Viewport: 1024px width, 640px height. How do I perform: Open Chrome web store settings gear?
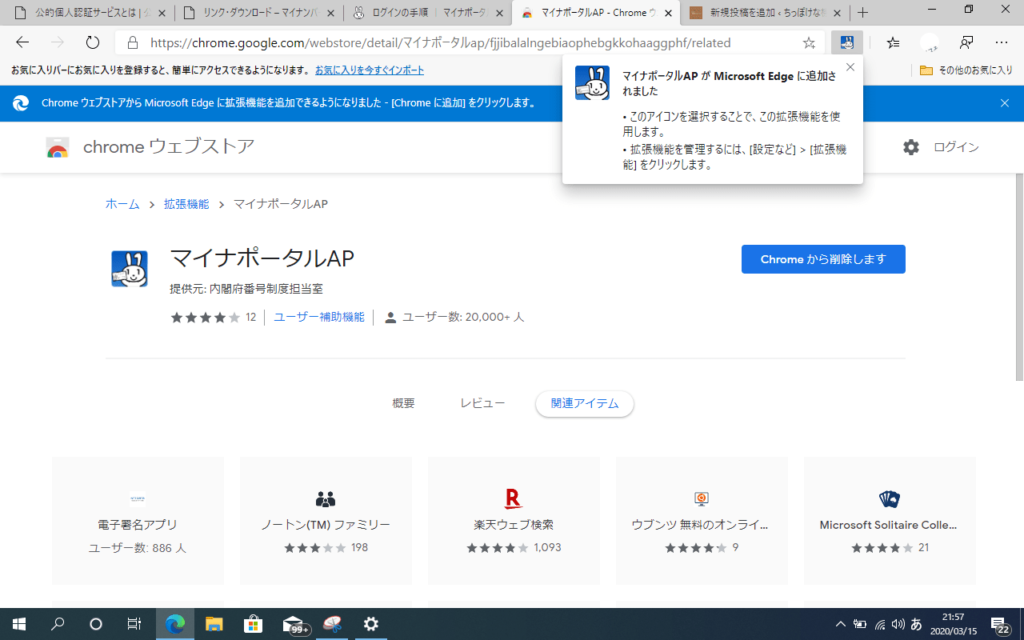(x=911, y=147)
